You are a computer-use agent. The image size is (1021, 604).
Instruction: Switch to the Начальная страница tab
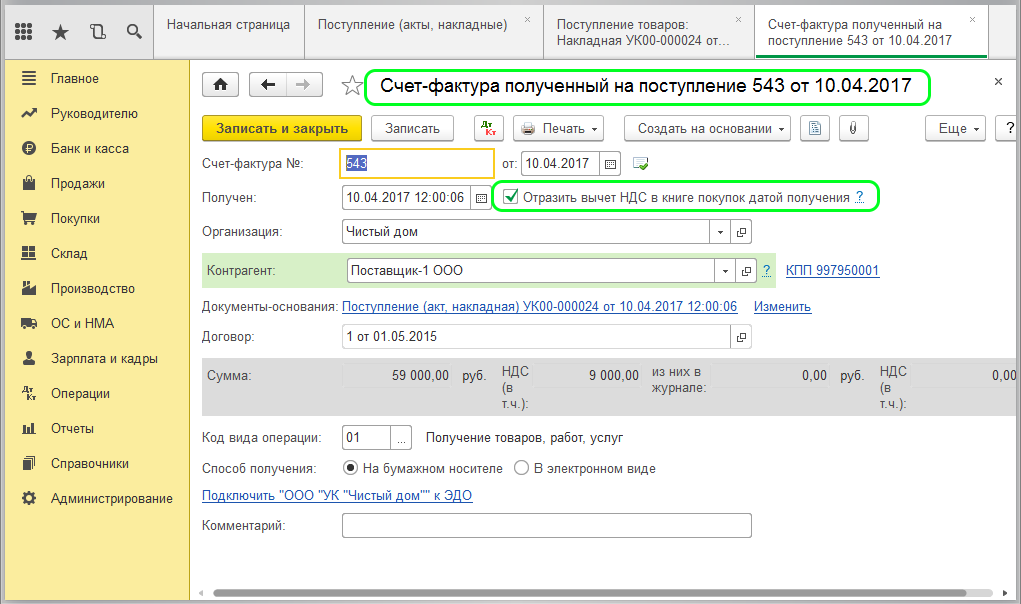tap(228, 24)
